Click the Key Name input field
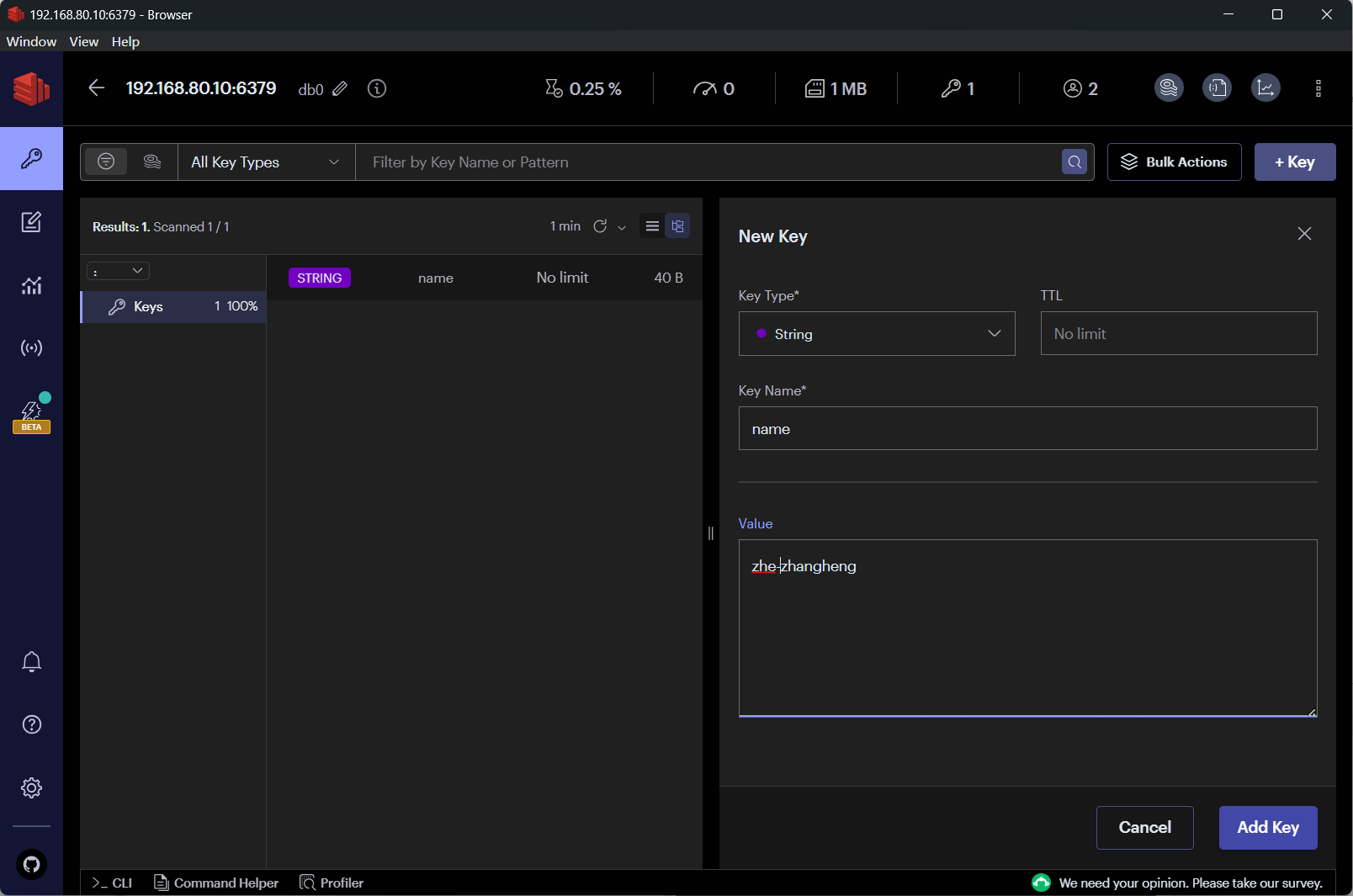Viewport: 1353px width, 896px height. click(1027, 429)
